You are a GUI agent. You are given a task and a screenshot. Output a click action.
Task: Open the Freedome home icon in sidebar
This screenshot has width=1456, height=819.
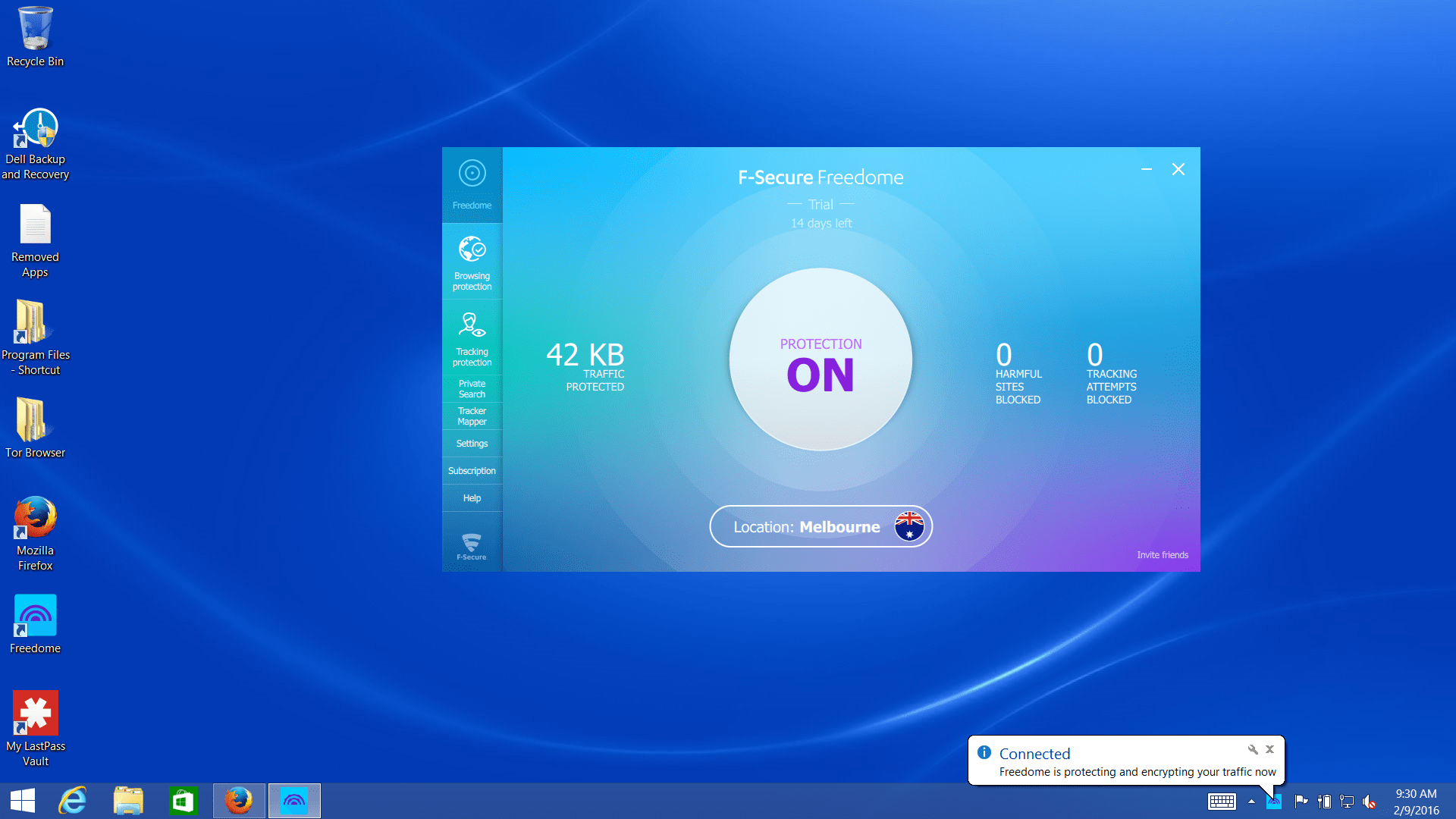pyautogui.click(x=472, y=184)
